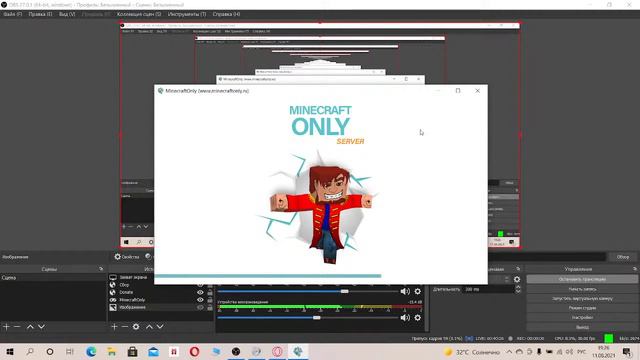Open playback device channel settings gear

(x=418, y=317)
